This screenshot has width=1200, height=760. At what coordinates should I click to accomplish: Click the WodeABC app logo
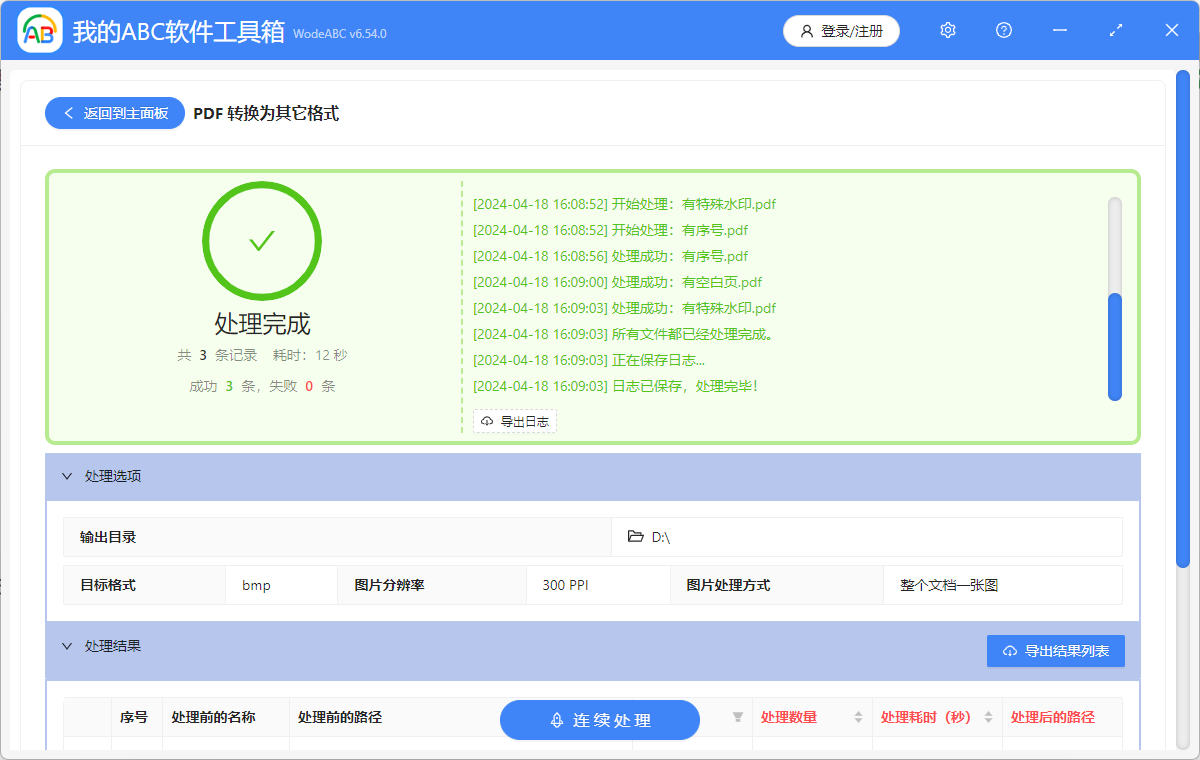pyautogui.click(x=39, y=30)
